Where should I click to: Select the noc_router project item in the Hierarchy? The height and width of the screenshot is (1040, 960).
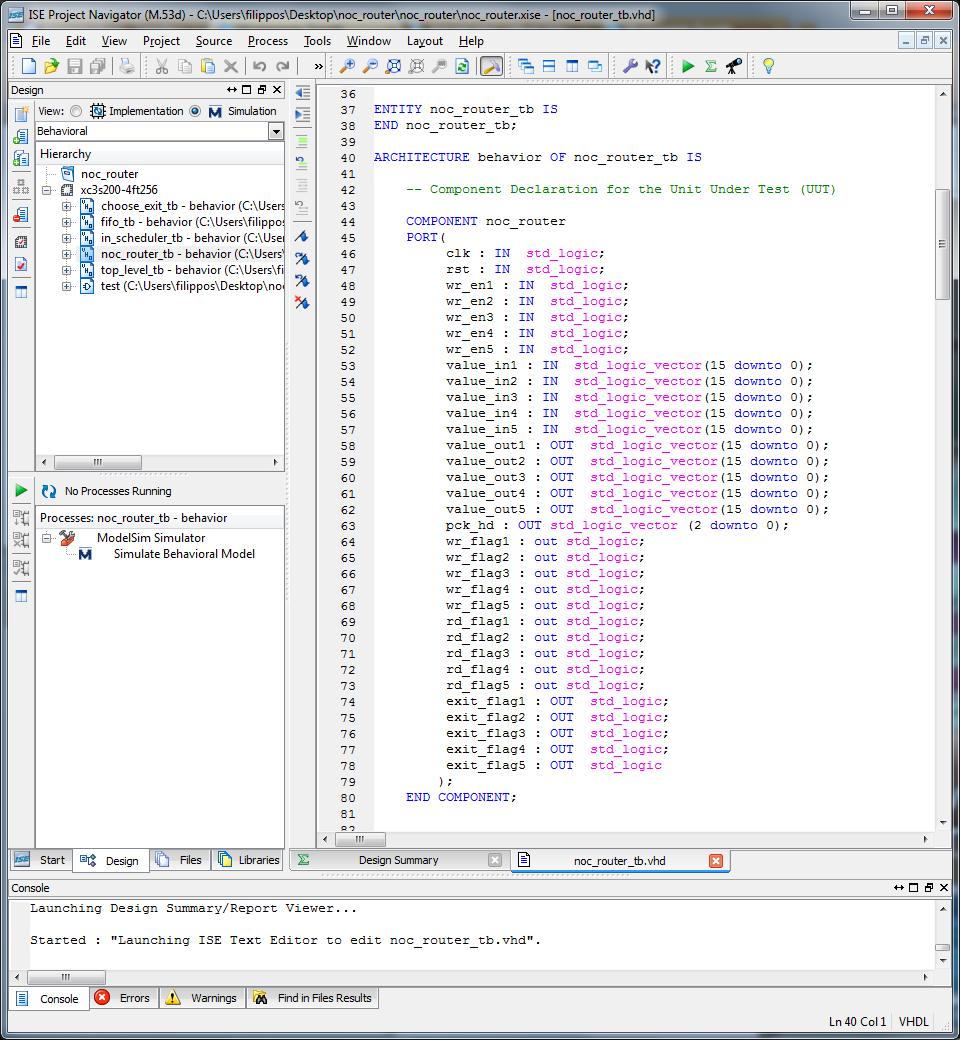[109, 174]
